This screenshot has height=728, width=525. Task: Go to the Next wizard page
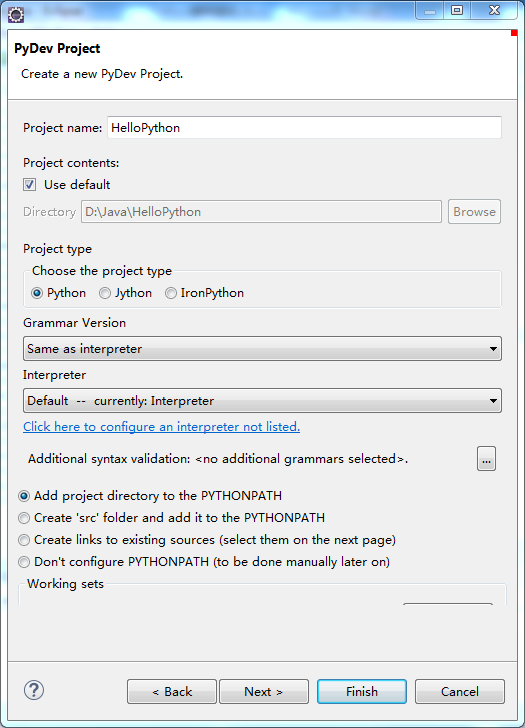pyautogui.click(x=264, y=692)
